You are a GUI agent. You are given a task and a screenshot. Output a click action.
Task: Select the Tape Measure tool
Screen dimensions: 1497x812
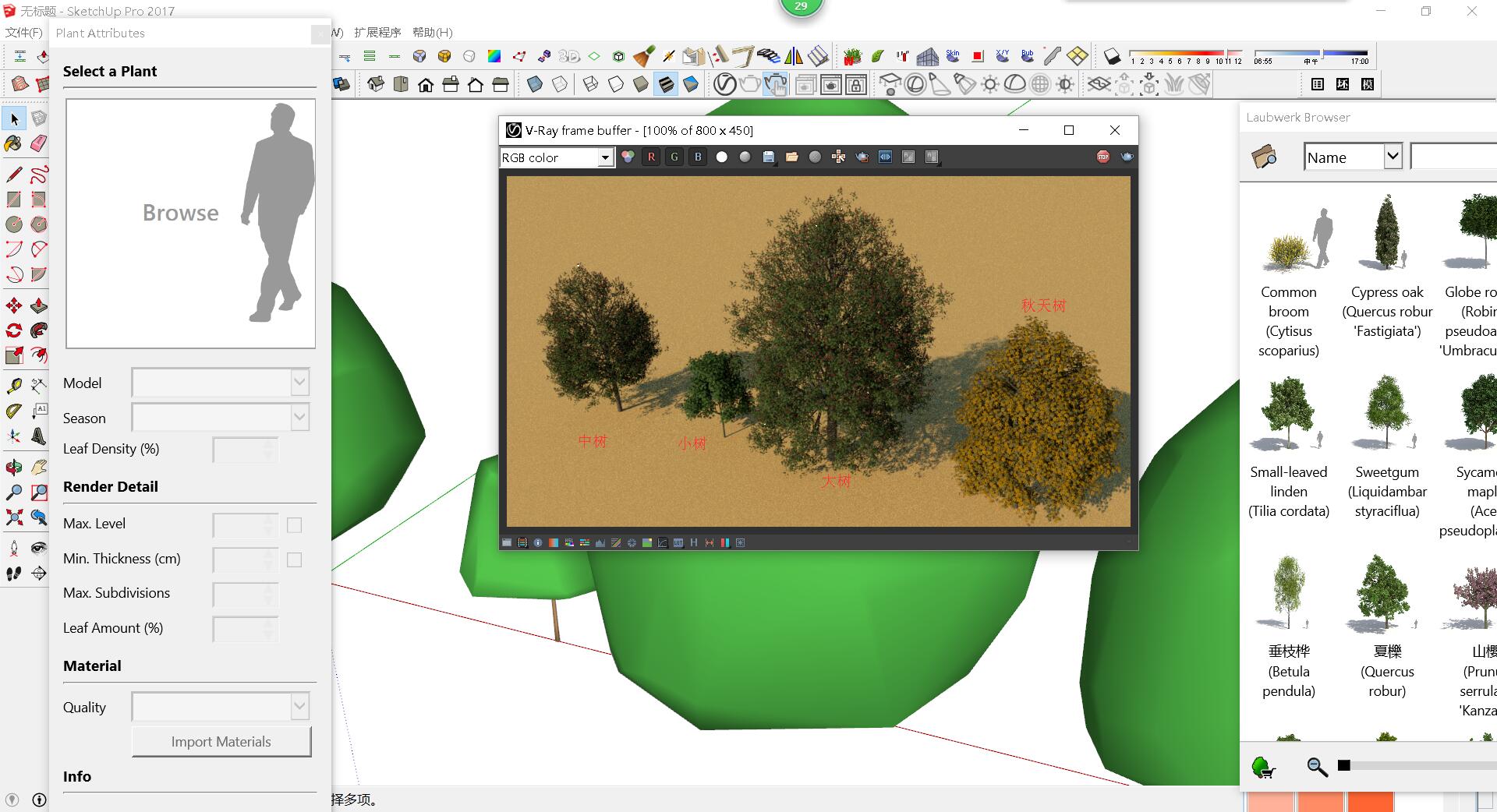[14, 386]
